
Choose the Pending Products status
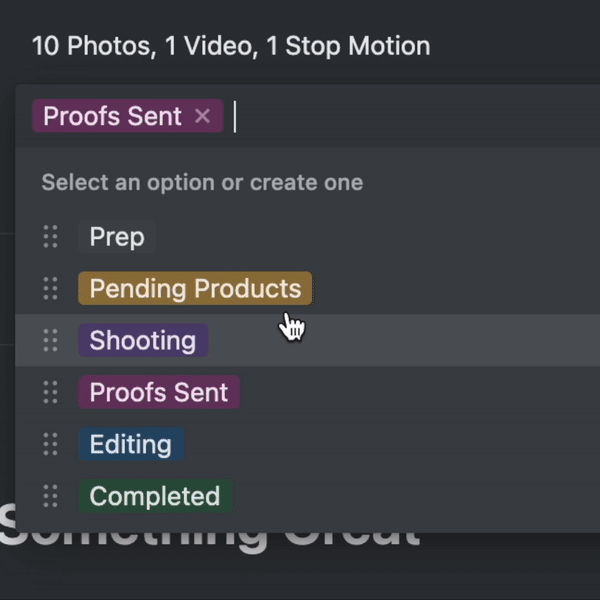(195, 289)
